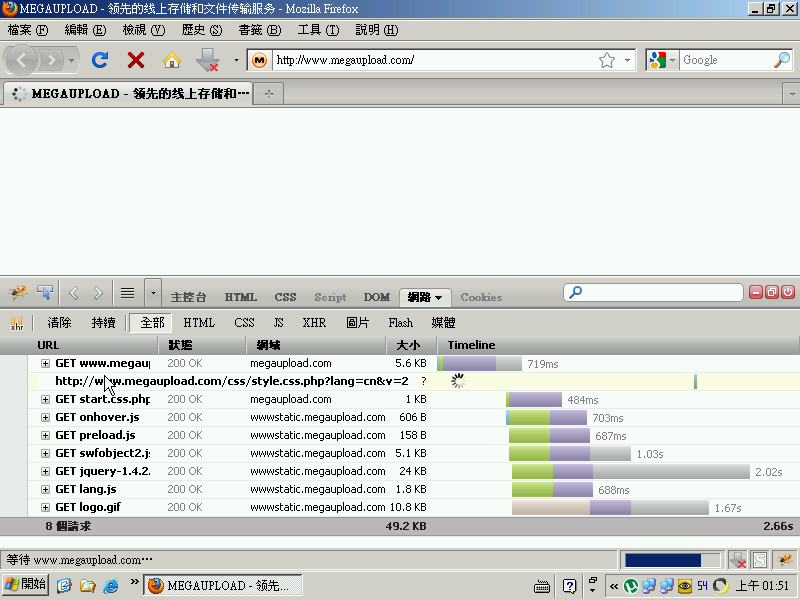
Task: Toggle the Break on XHR icon
Action: pos(17,323)
